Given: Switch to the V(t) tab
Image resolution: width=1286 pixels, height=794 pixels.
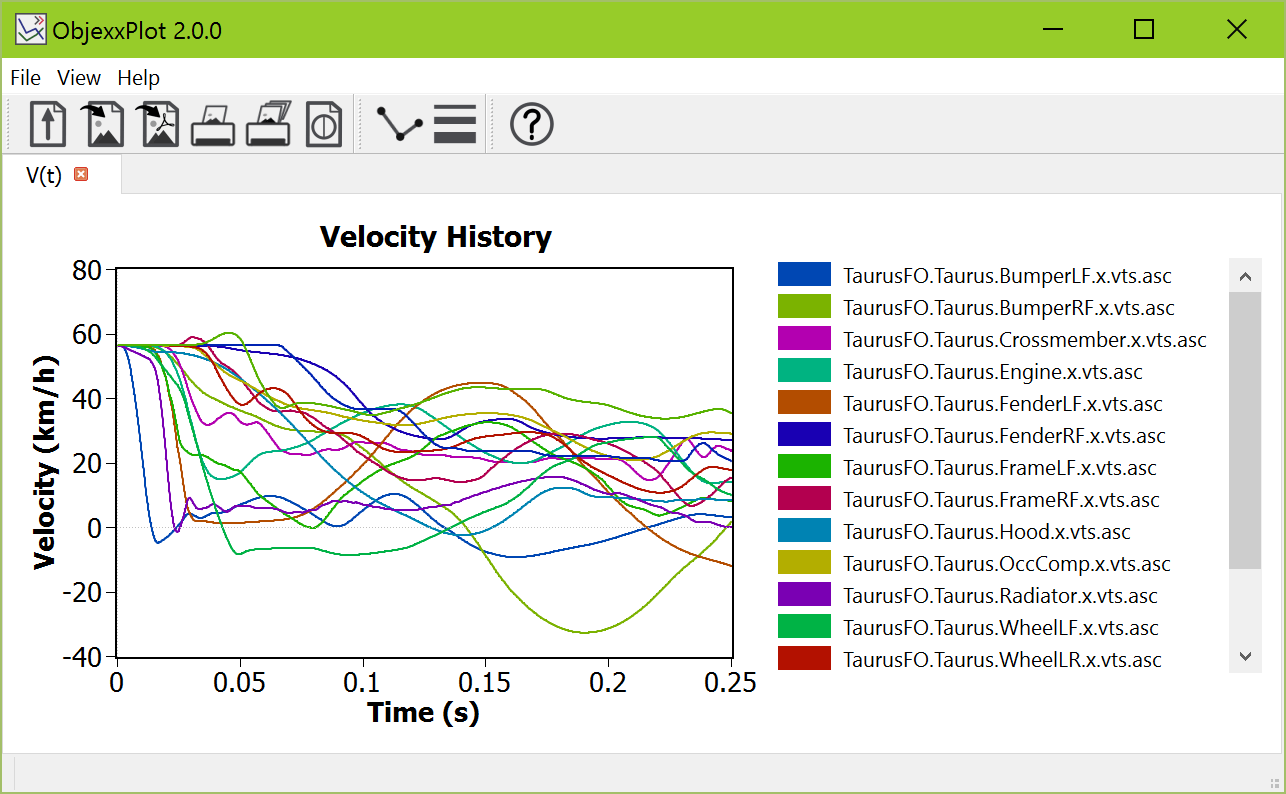Looking at the screenshot, I should (44, 174).
